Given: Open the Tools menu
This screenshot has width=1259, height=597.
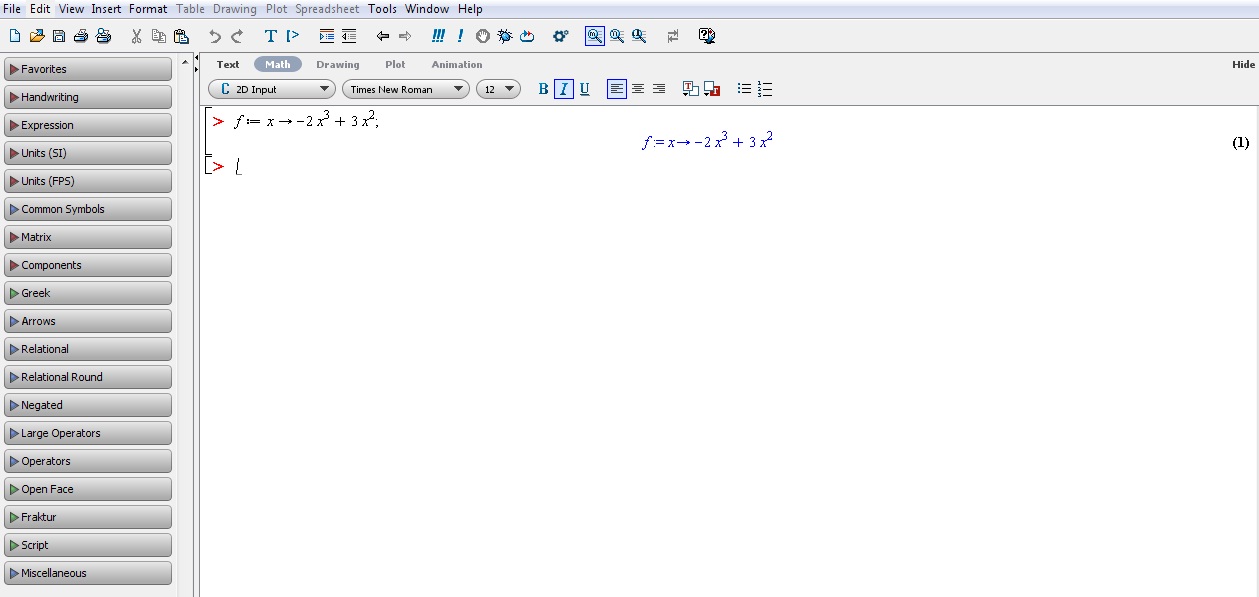Looking at the screenshot, I should [381, 8].
